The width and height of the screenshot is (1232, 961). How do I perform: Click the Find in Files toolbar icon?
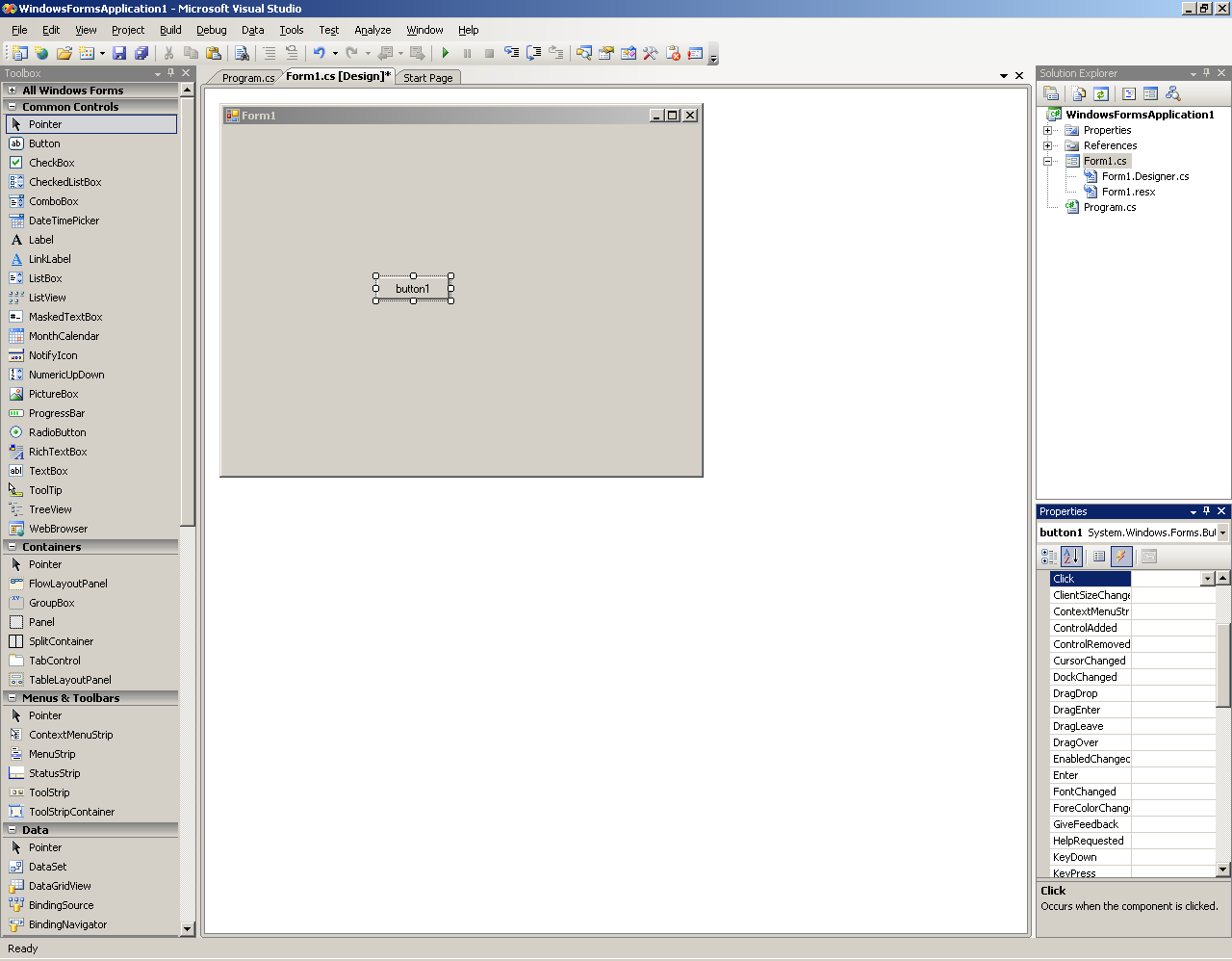(242, 53)
